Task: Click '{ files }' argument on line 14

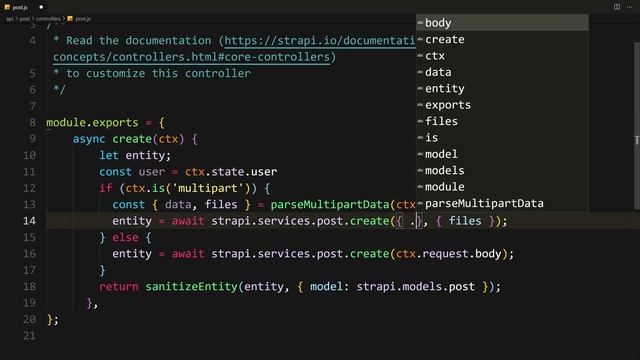Action: [465, 221]
